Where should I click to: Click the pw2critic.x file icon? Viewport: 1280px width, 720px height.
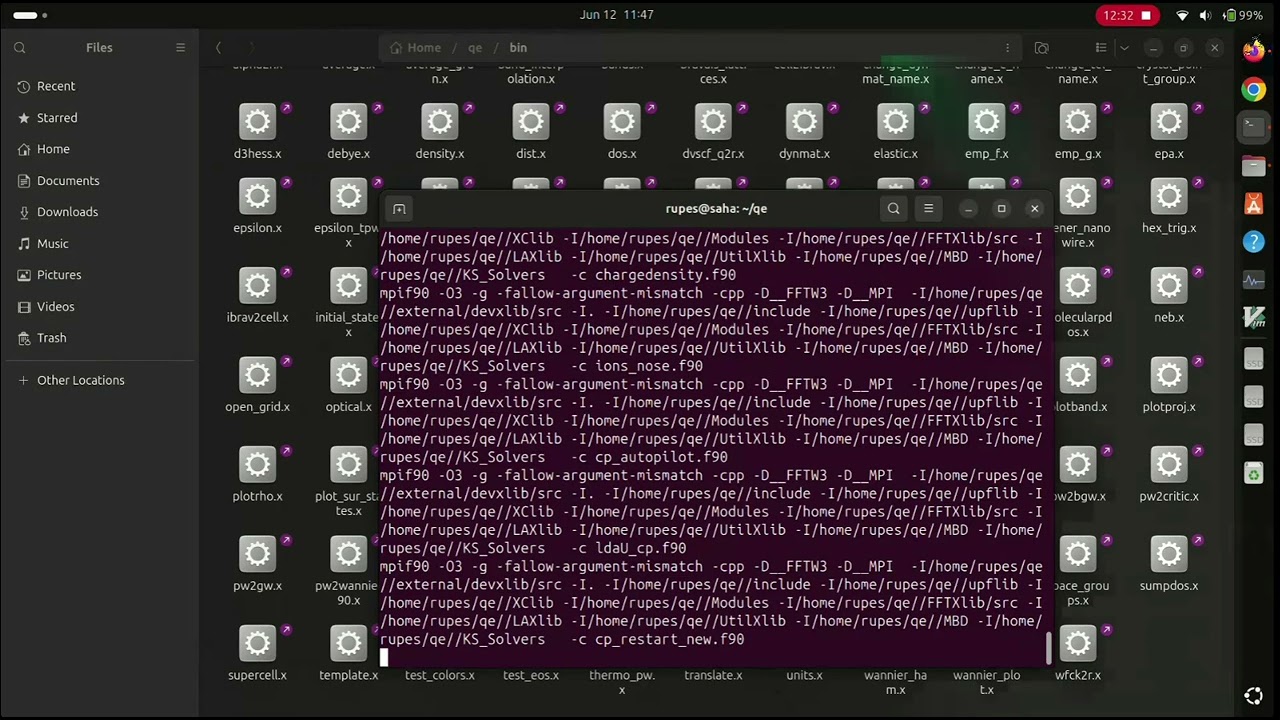click(1169, 464)
